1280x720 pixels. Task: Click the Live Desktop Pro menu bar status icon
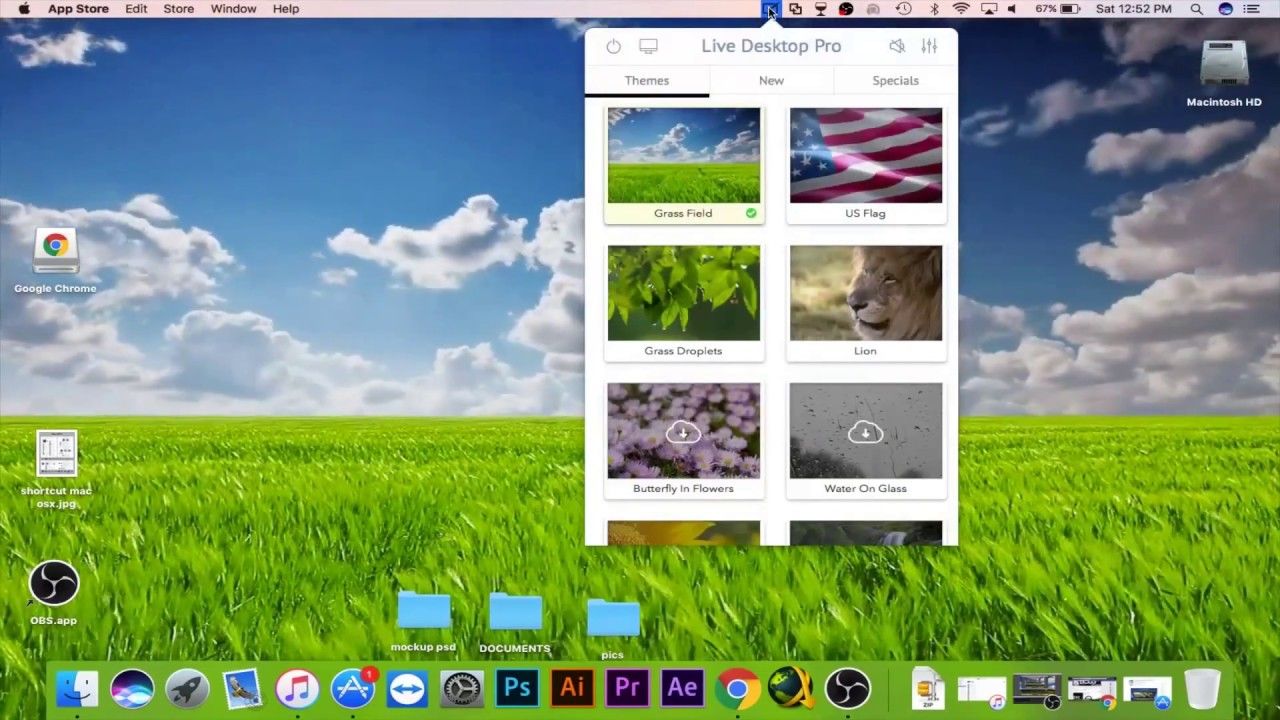tap(770, 9)
